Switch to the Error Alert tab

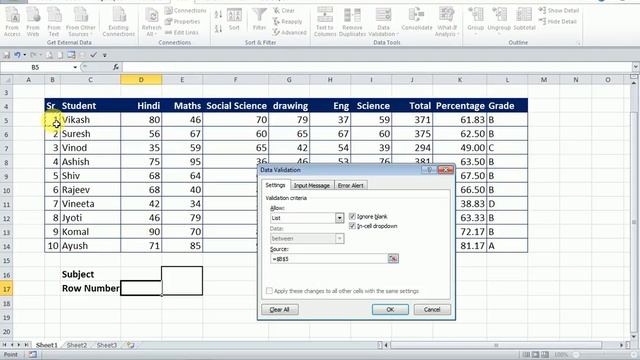coord(351,186)
